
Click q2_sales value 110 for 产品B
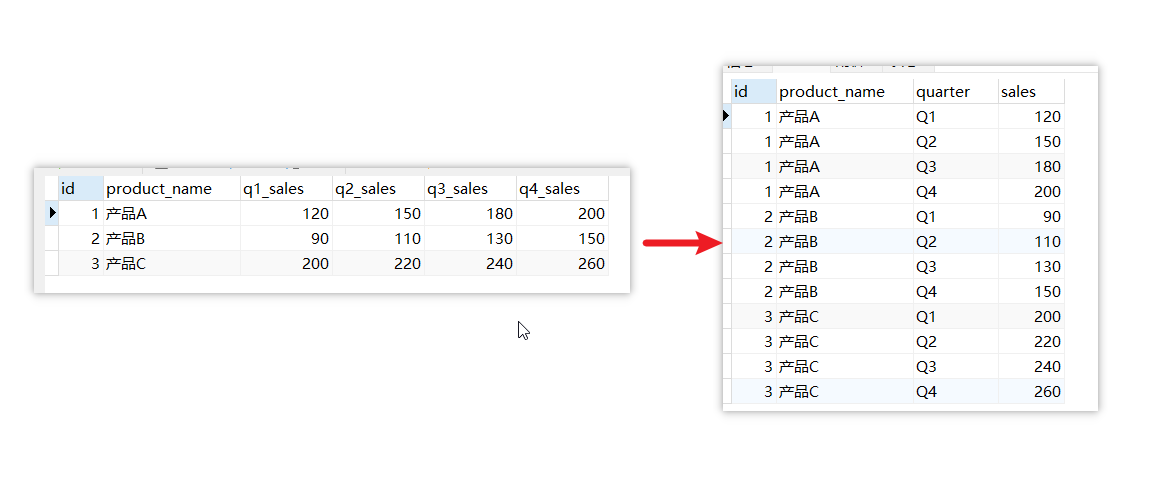[x=378, y=238]
